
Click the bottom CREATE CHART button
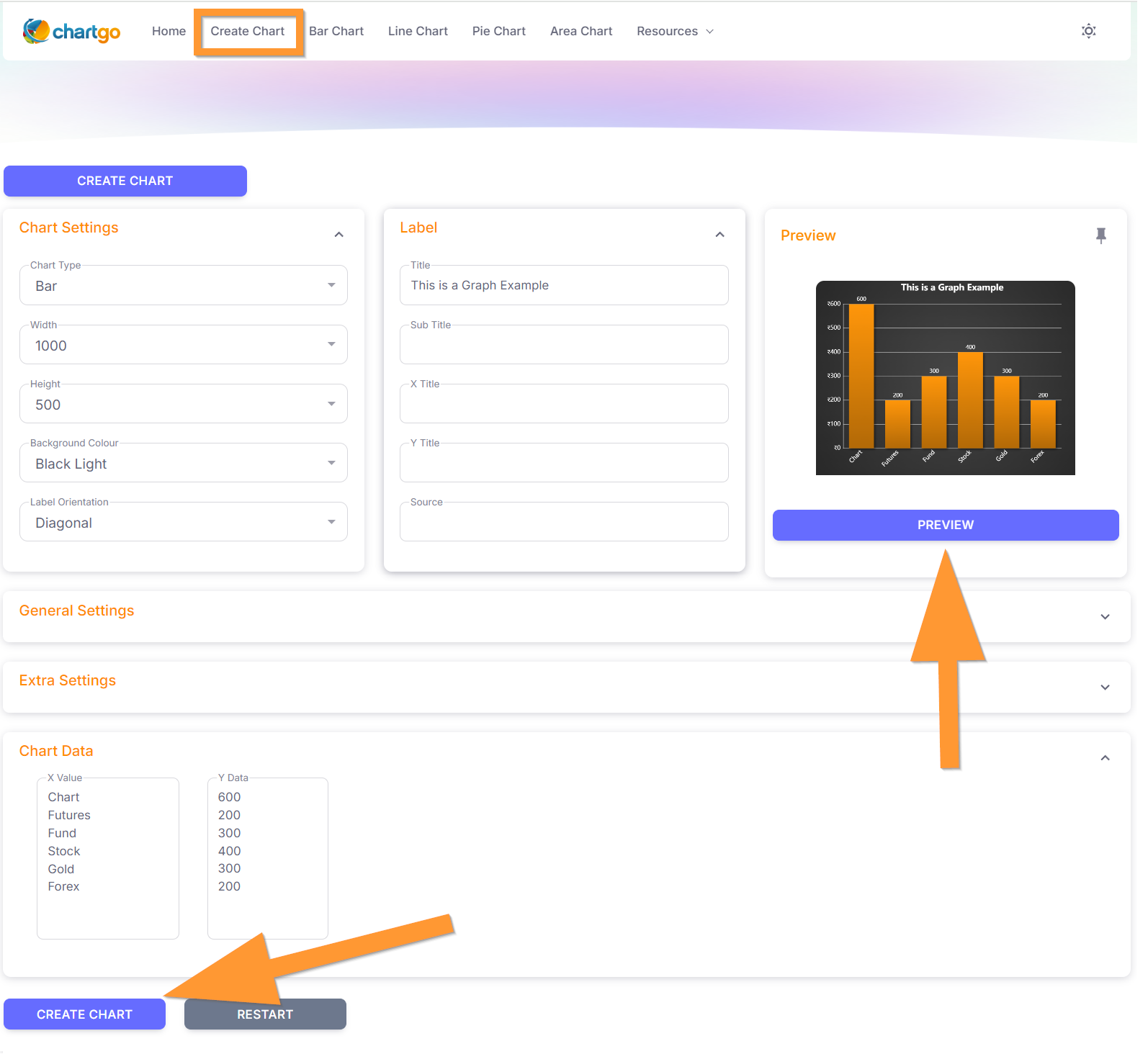coord(84,1014)
